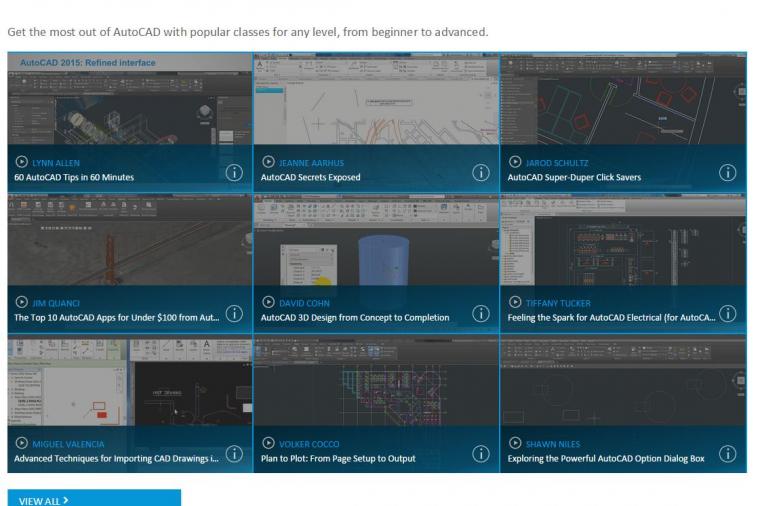Image resolution: width=760 pixels, height=506 pixels.
Task: Open Tiffany Tucker's instructor name link
Action: (x=558, y=303)
